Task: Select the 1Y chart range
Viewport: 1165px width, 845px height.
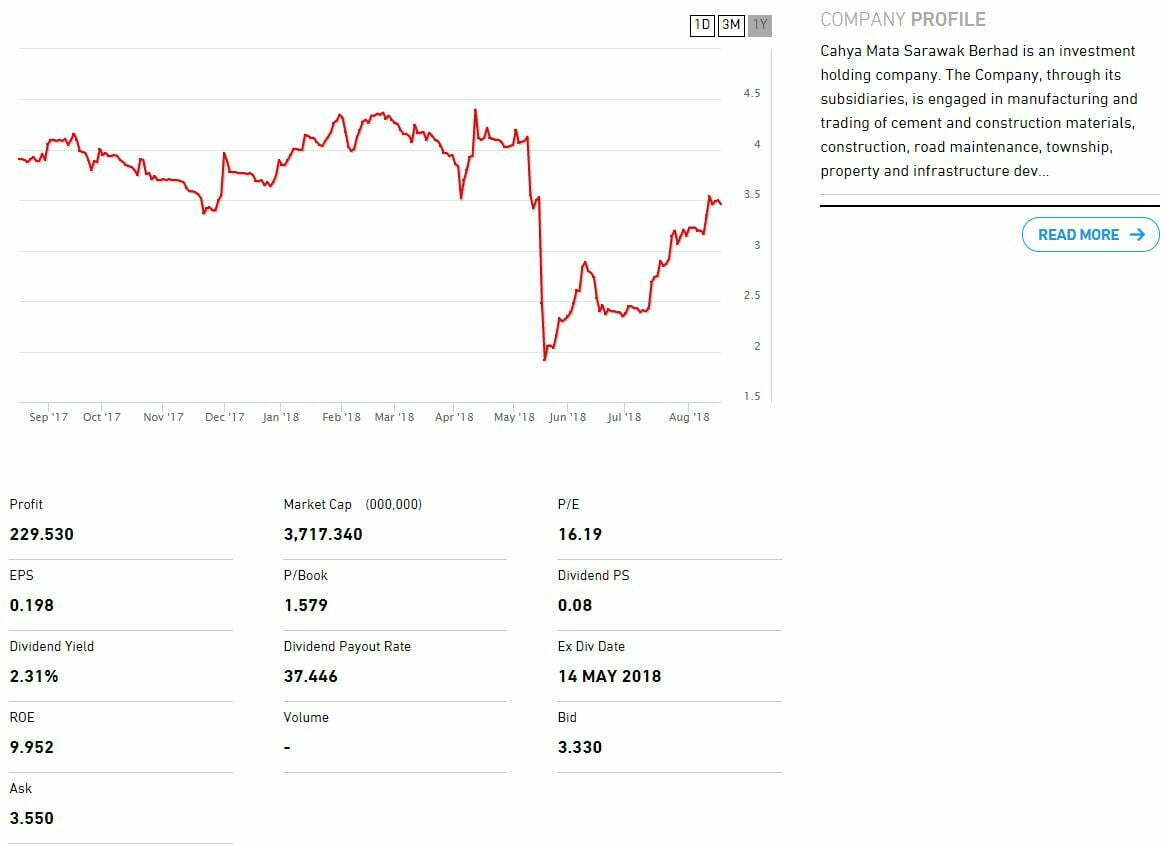Action: (760, 25)
